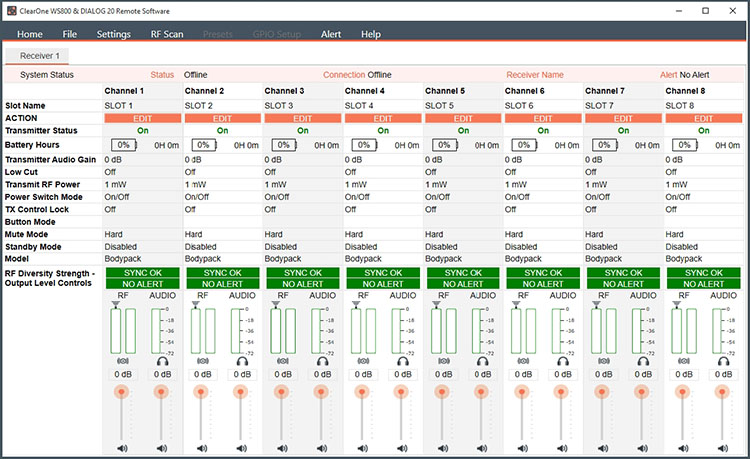Toggle Channel 1 Transmitter Status On
Screen dimensions: 750x459
[x=142, y=130]
